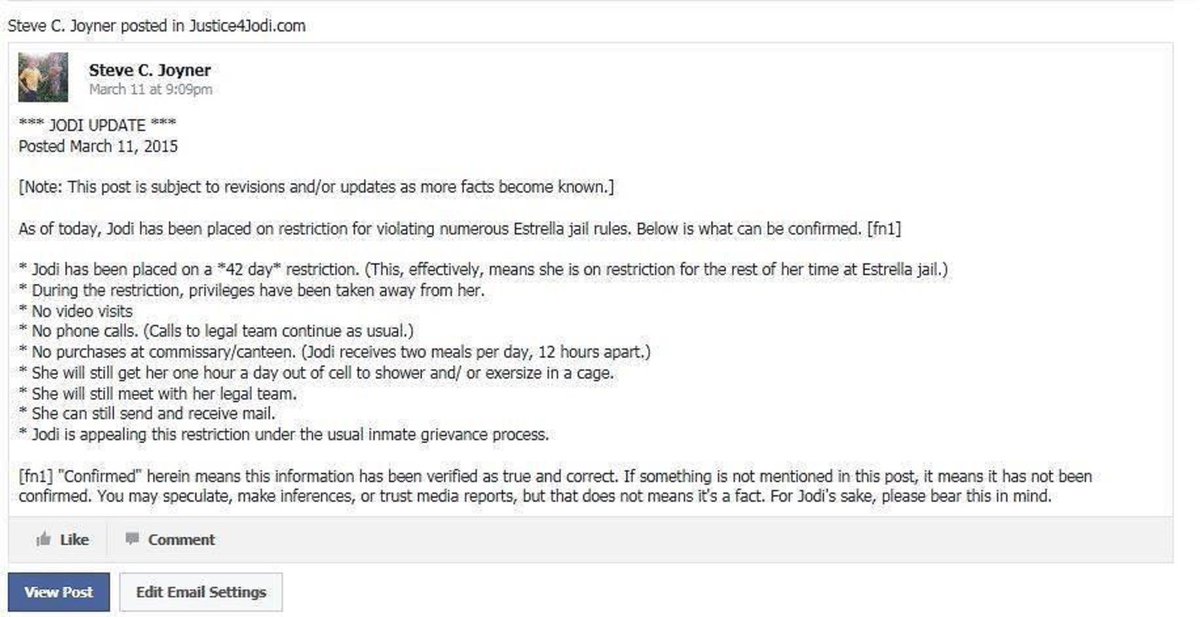
Task: Click the No video visits line
Action: [x=76, y=310]
